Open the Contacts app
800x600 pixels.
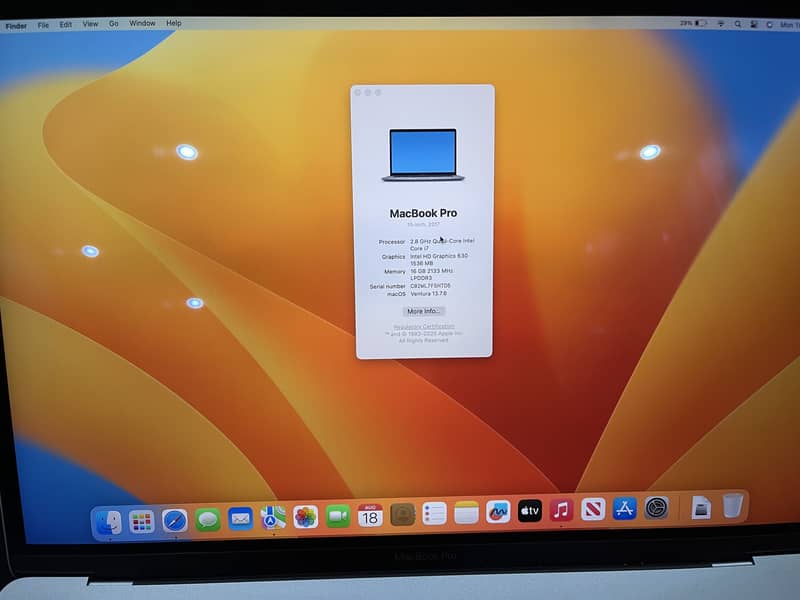tap(403, 514)
